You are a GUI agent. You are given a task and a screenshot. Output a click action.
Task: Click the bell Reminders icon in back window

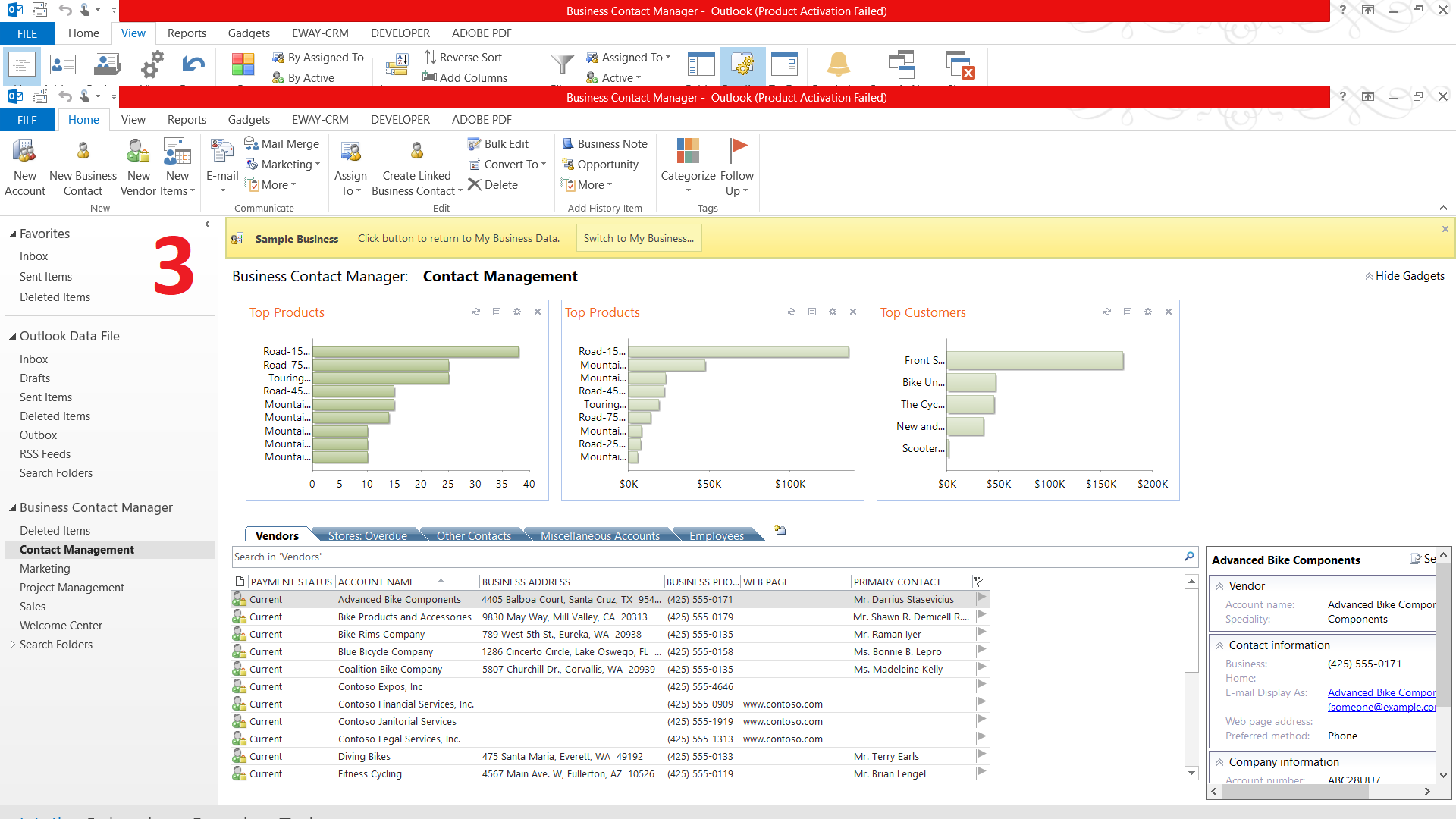point(838,64)
